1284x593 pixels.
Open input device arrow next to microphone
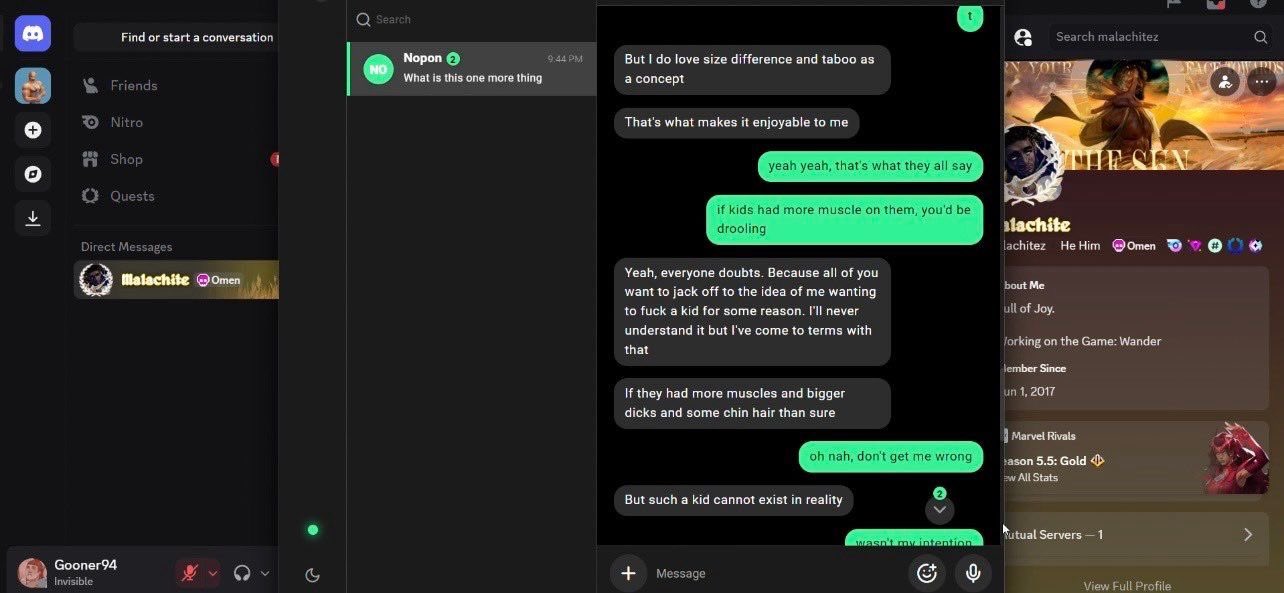[213, 573]
